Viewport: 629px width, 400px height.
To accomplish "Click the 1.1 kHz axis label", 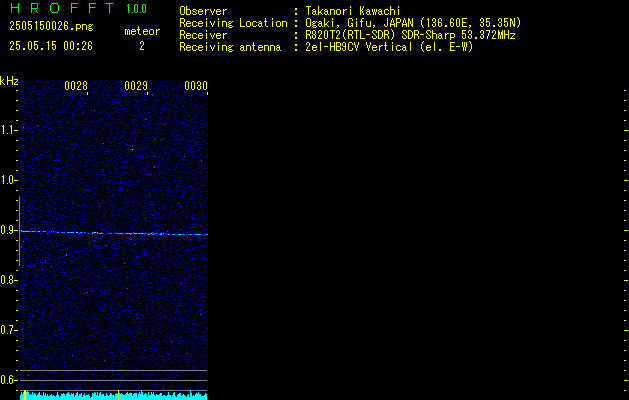I will 8,130.
